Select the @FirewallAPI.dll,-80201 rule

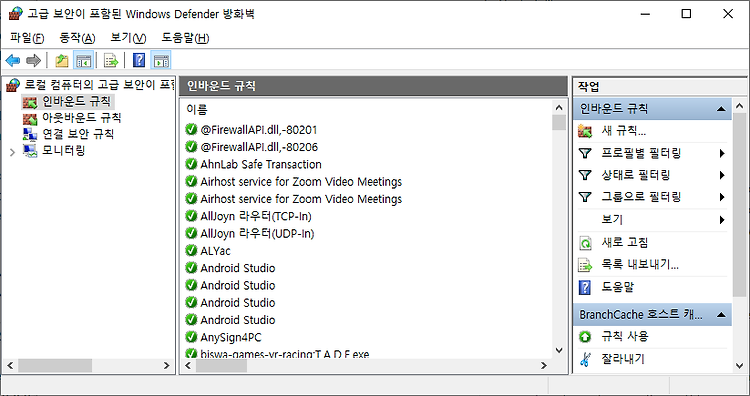point(259,130)
